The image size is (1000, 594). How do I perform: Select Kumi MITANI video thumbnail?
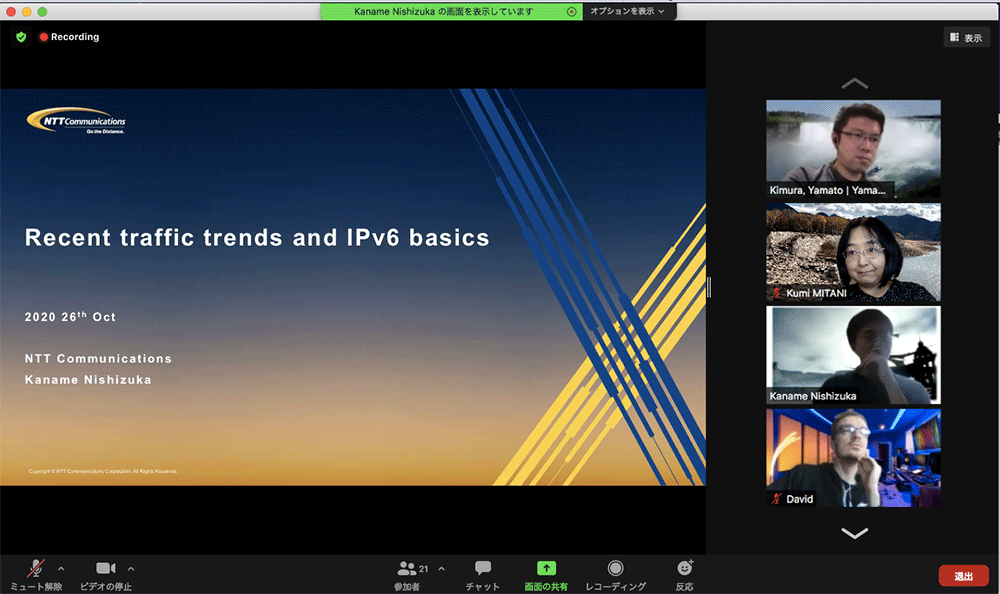853,252
